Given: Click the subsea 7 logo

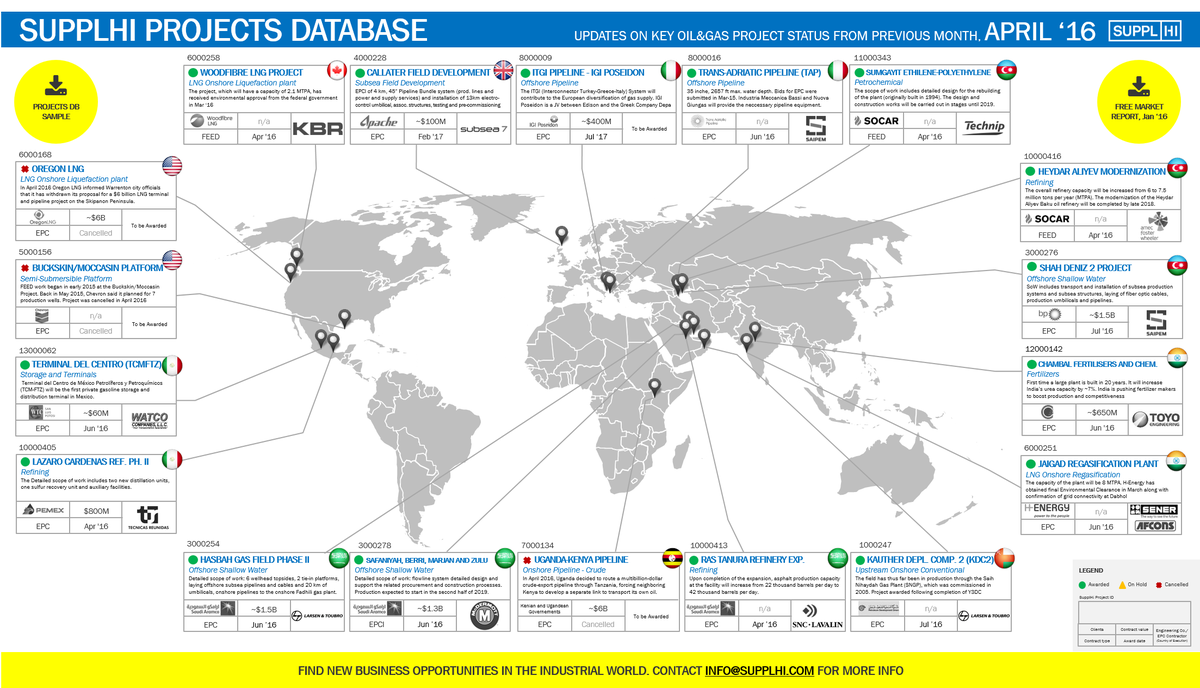Looking at the screenshot, I should (x=483, y=129).
